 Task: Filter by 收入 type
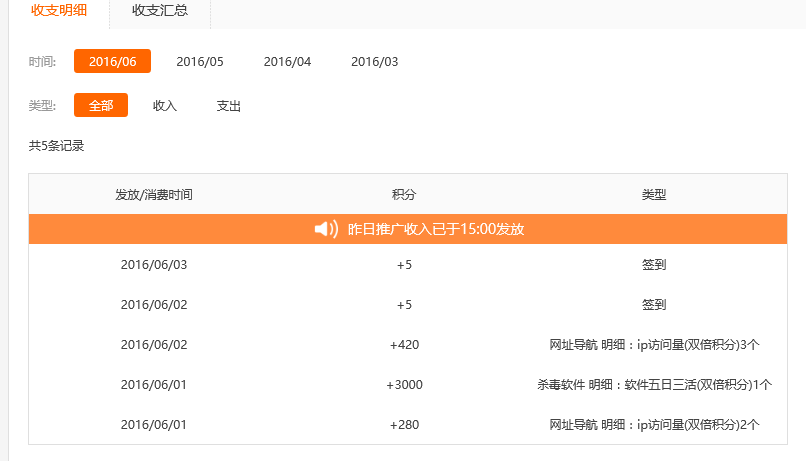(x=165, y=106)
